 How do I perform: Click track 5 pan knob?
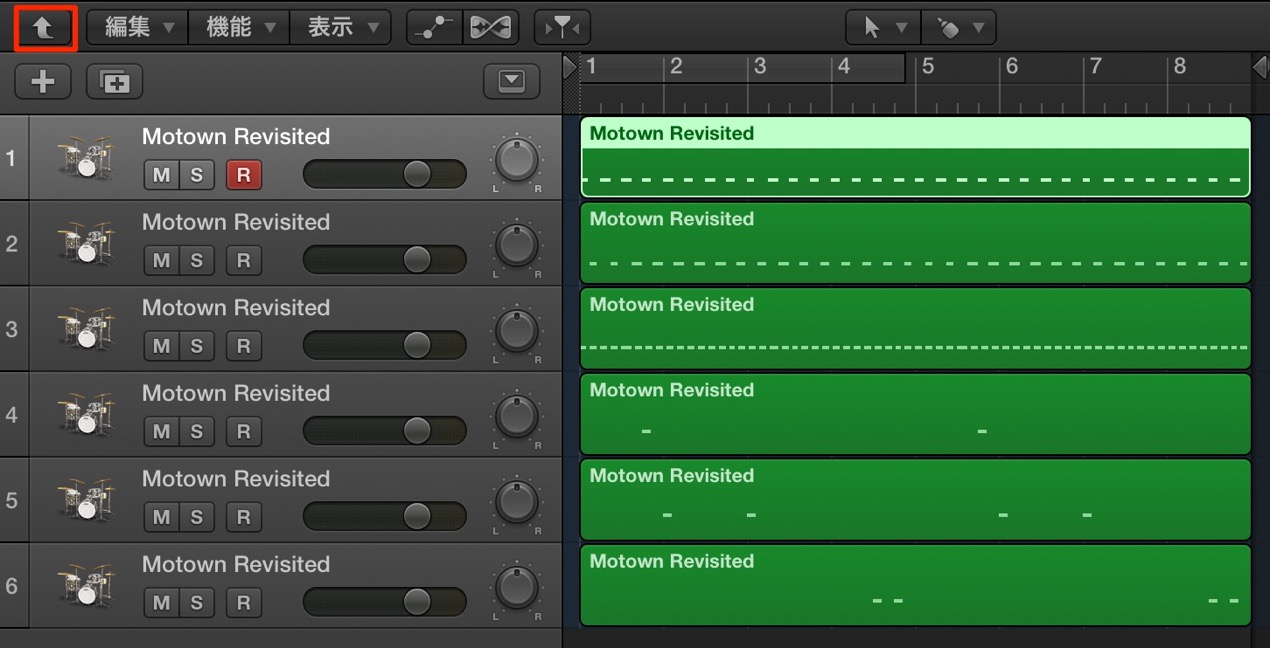point(517,503)
